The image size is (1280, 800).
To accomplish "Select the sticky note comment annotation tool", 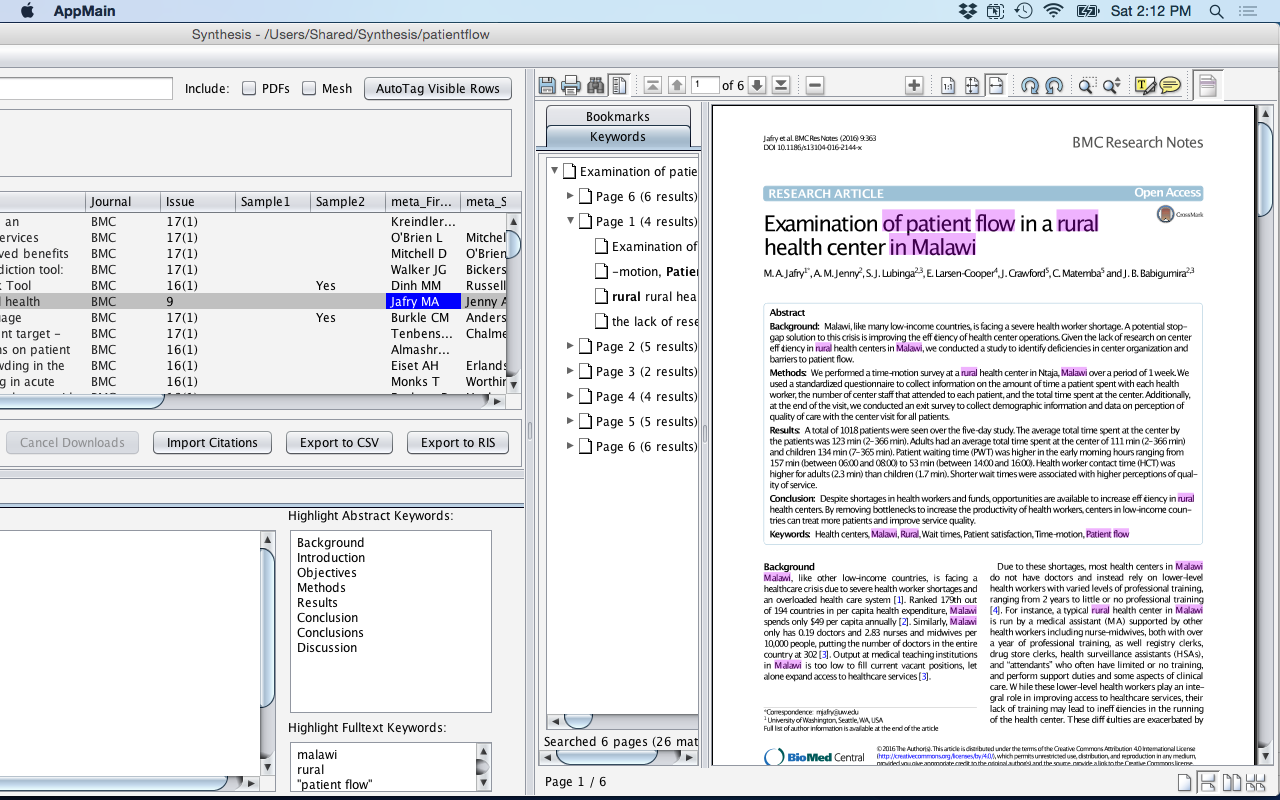I will click(1170, 86).
